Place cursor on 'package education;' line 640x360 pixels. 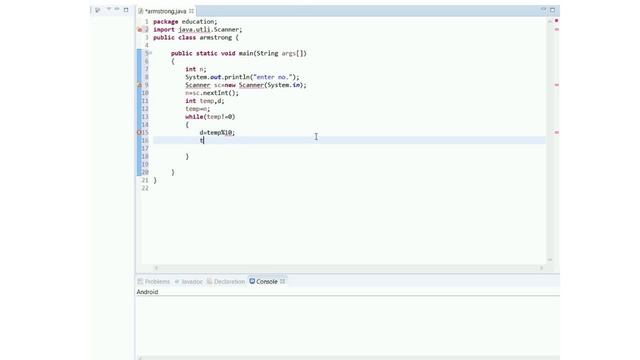[x=185, y=22]
